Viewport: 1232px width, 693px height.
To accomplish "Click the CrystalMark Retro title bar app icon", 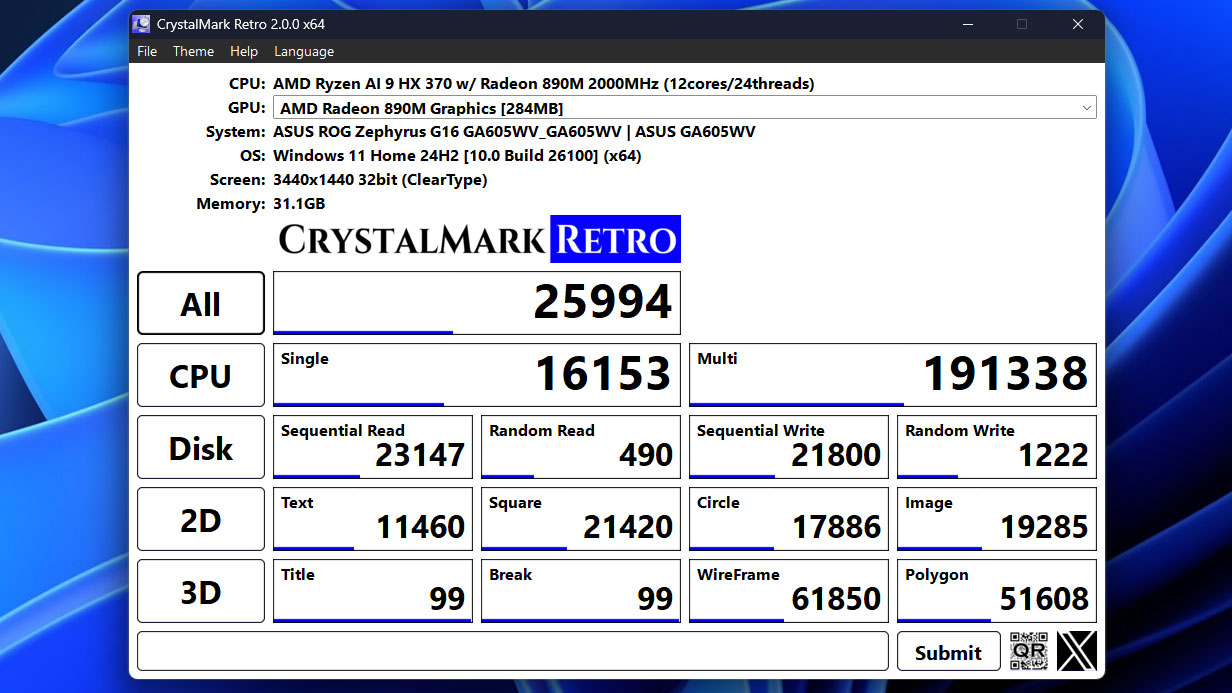I will (x=141, y=24).
